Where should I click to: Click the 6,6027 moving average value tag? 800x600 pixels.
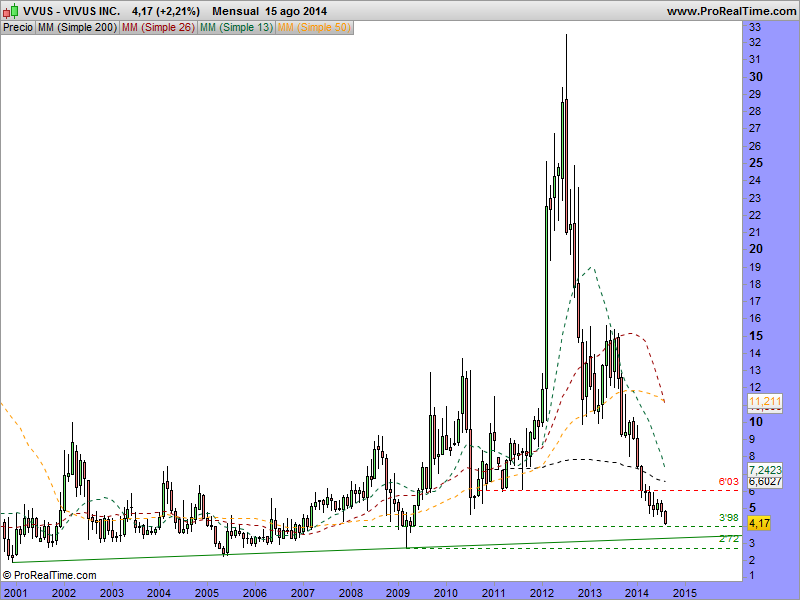point(765,482)
